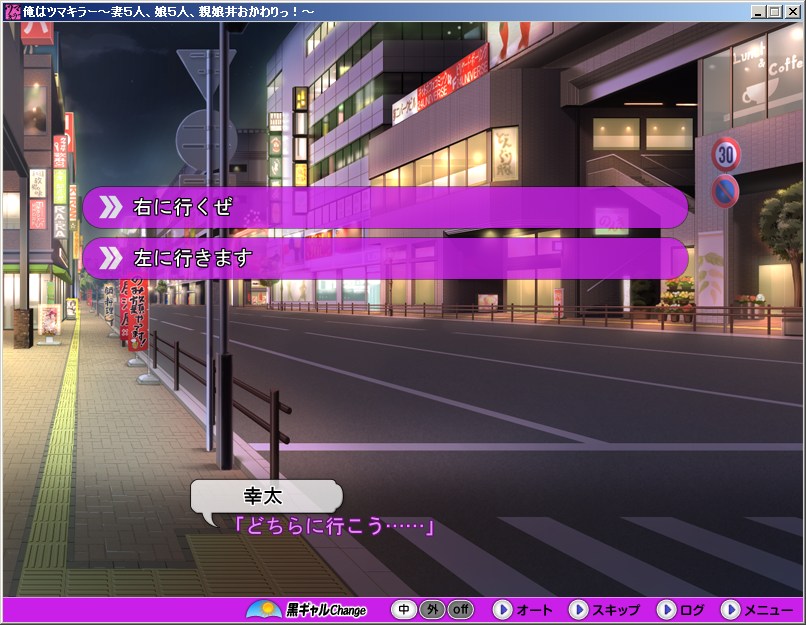Click the arrow icon beside スキップ

click(578, 610)
